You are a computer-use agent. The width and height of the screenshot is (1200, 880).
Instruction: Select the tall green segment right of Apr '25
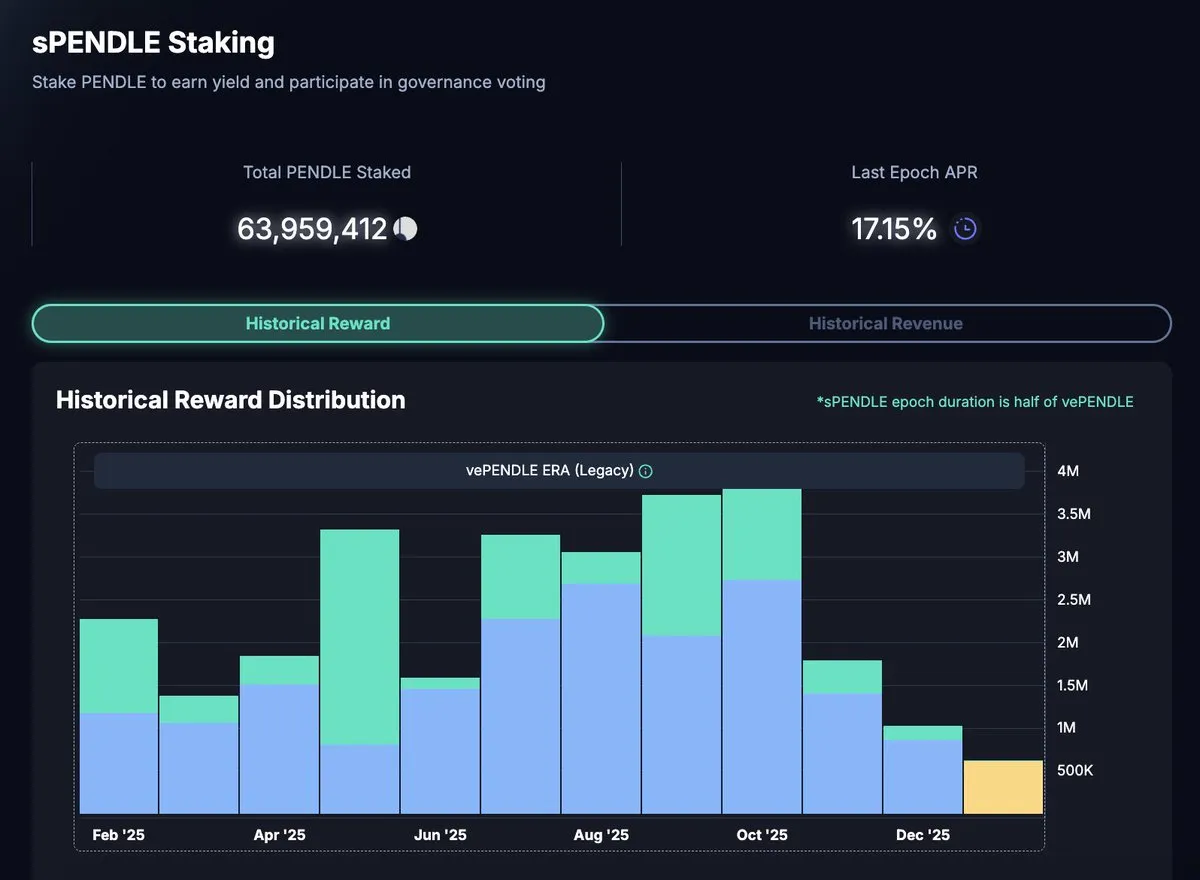coord(360,637)
